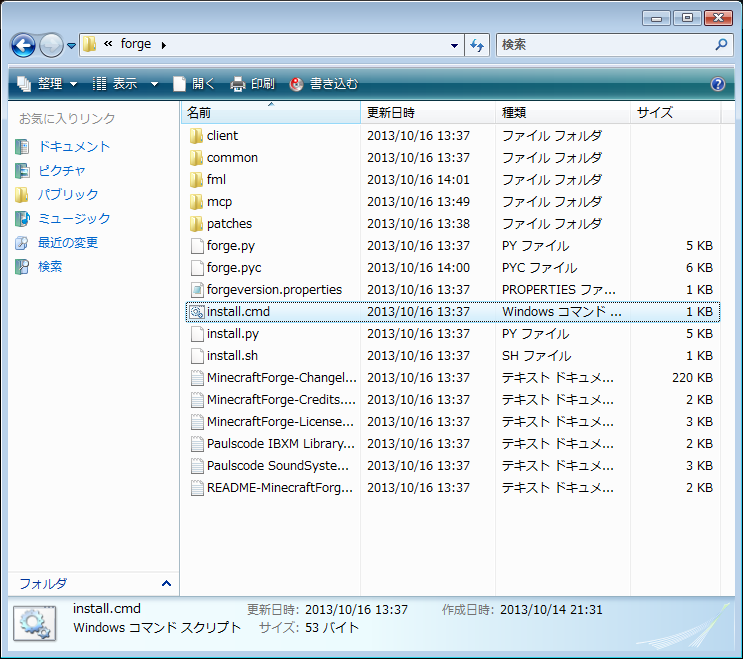Click the 書き込む burn button
This screenshot has height=659, width=743.
[324, 84]
